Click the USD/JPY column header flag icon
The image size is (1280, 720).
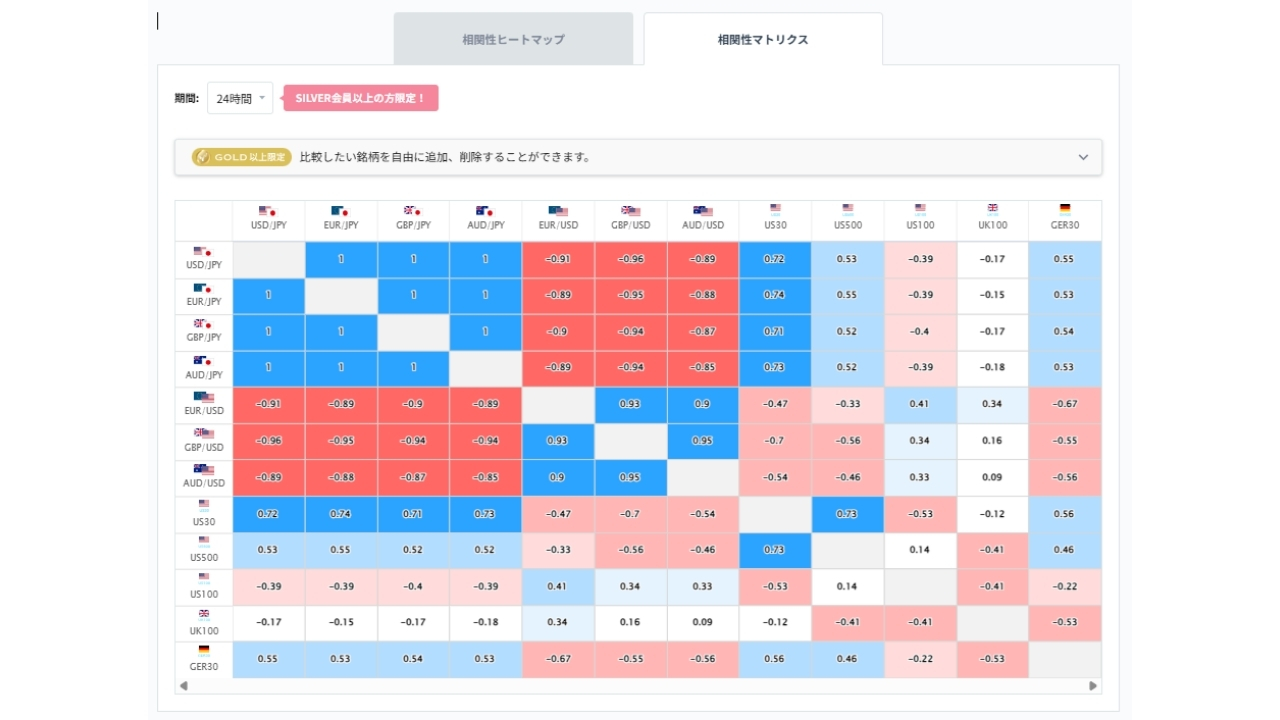point(268,211)
